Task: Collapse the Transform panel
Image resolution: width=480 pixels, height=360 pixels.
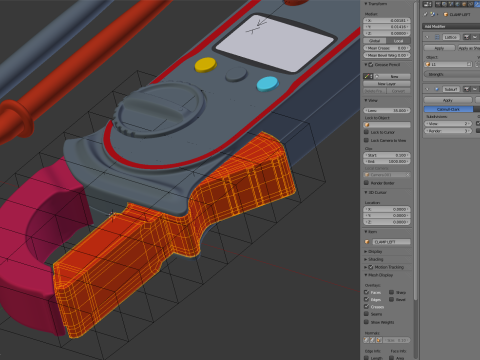Action: coord(366,4)
